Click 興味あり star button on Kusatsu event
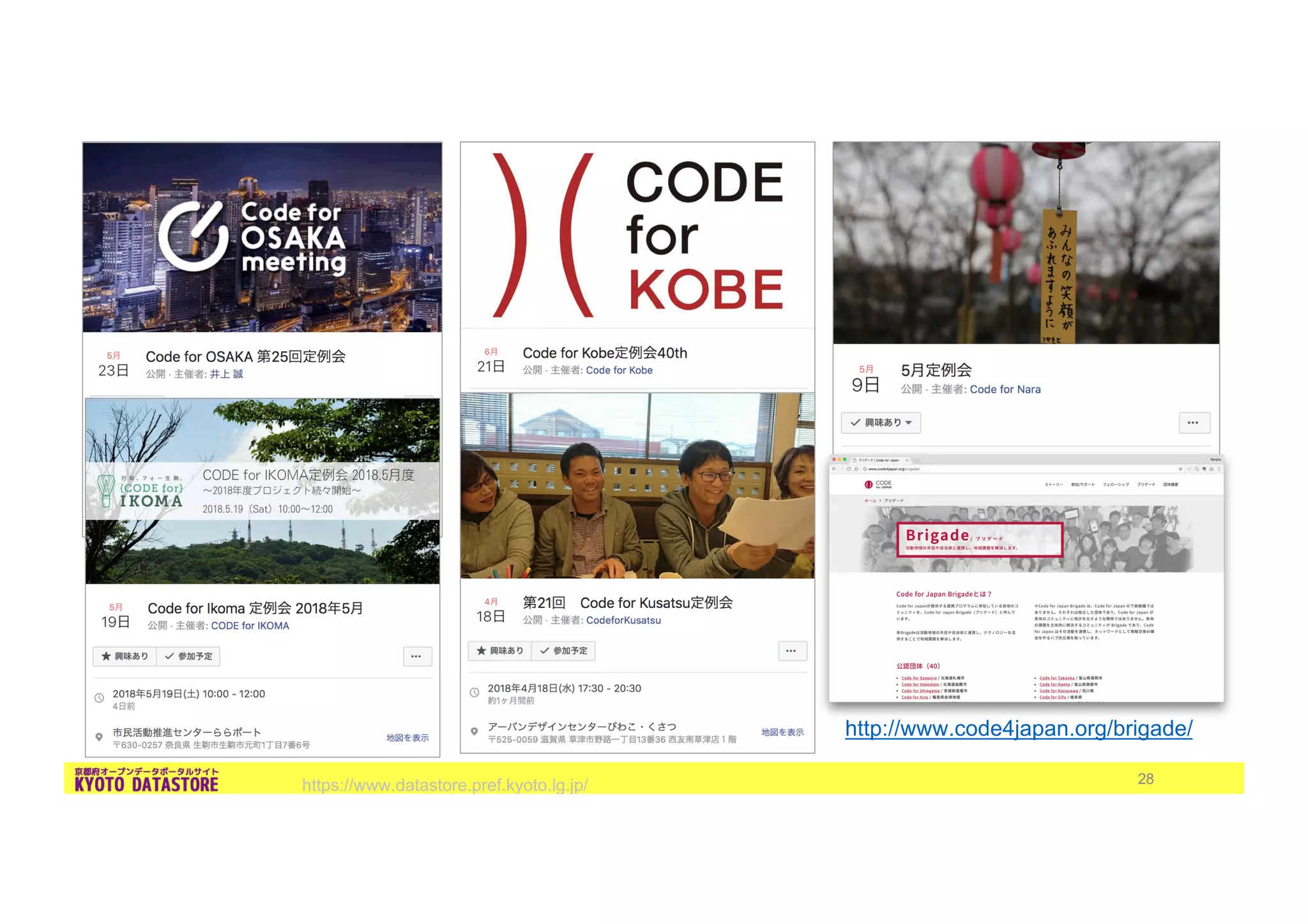 [500, 651]
